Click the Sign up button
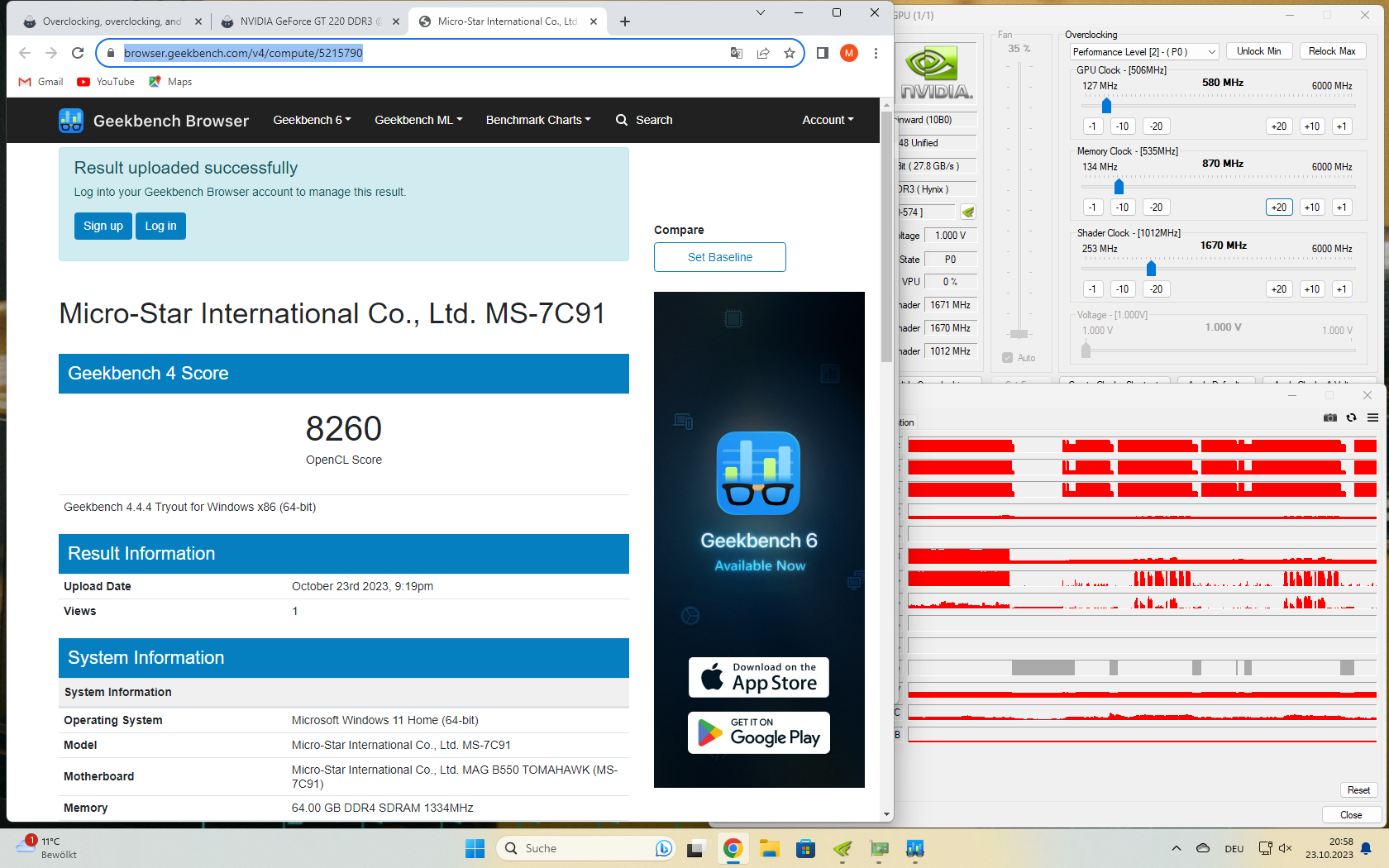 (x=103, y=226)
